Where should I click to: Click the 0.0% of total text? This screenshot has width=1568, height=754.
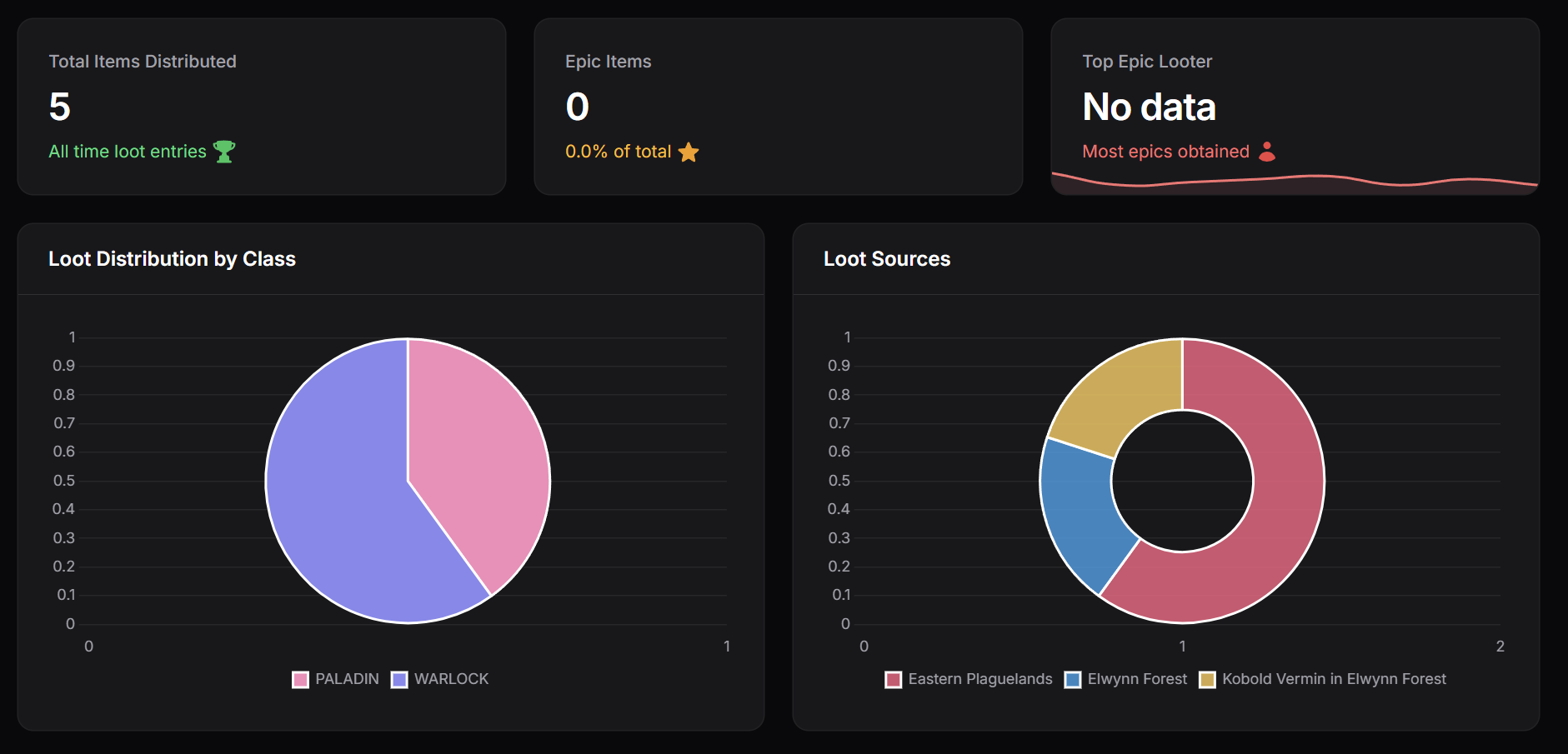pos(618,152)
